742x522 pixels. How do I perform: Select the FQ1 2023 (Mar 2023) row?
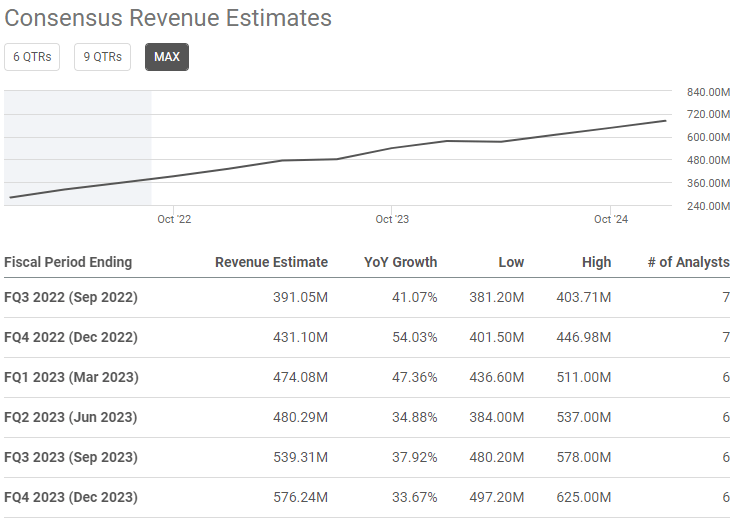pos(71,377)
